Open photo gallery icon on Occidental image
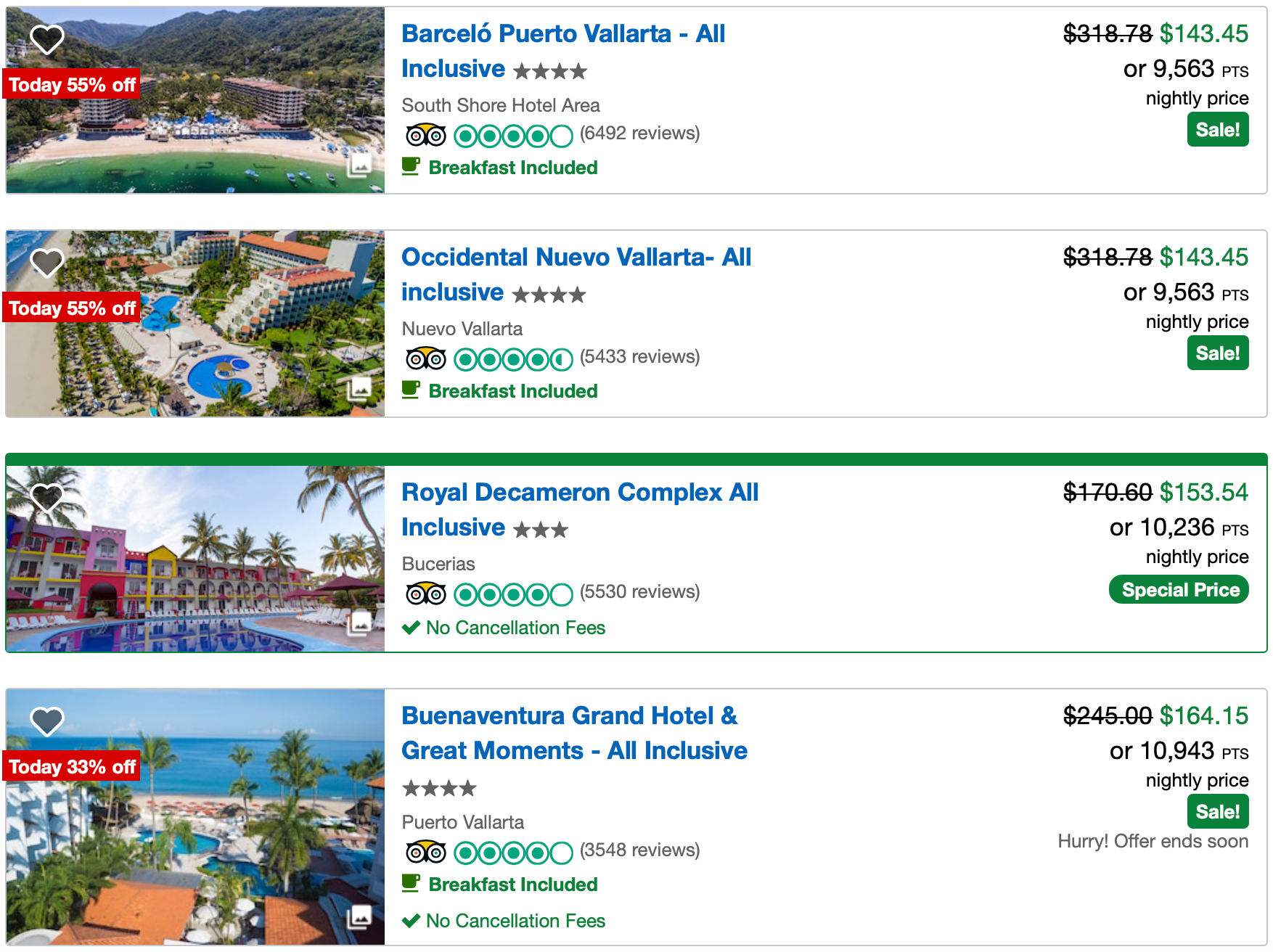The image size is (1273, 952). [x=359, y=390]
